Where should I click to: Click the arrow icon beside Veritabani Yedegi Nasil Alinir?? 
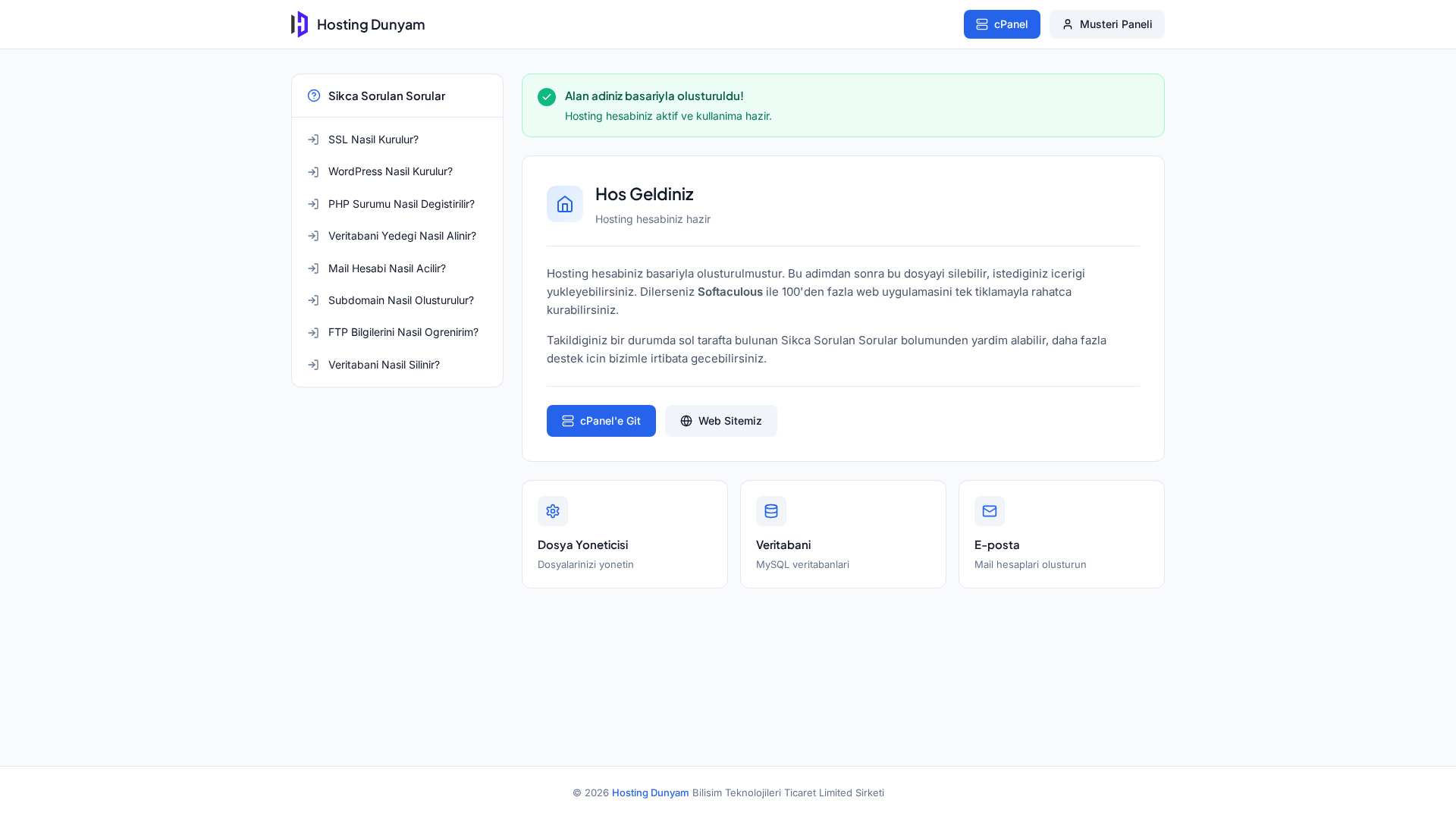[x=313, y=236]
